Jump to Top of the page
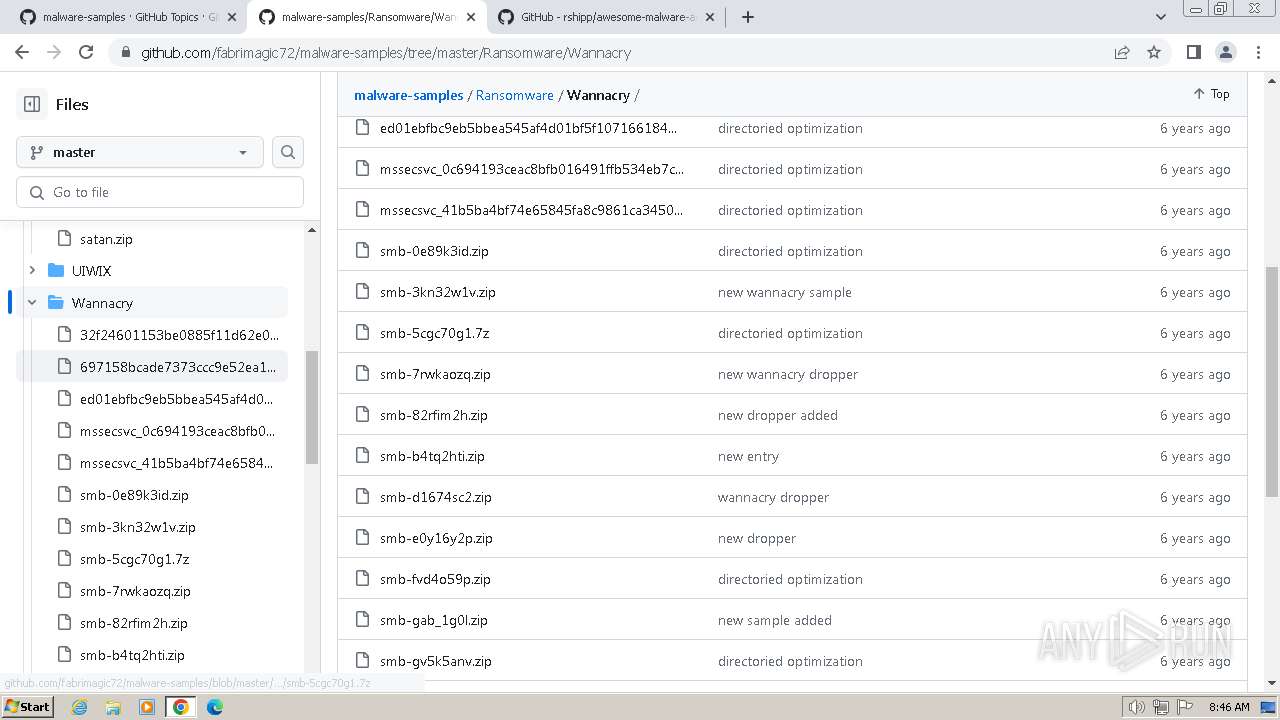The width and height of the screenshot is (1280, 720). 1211,94
